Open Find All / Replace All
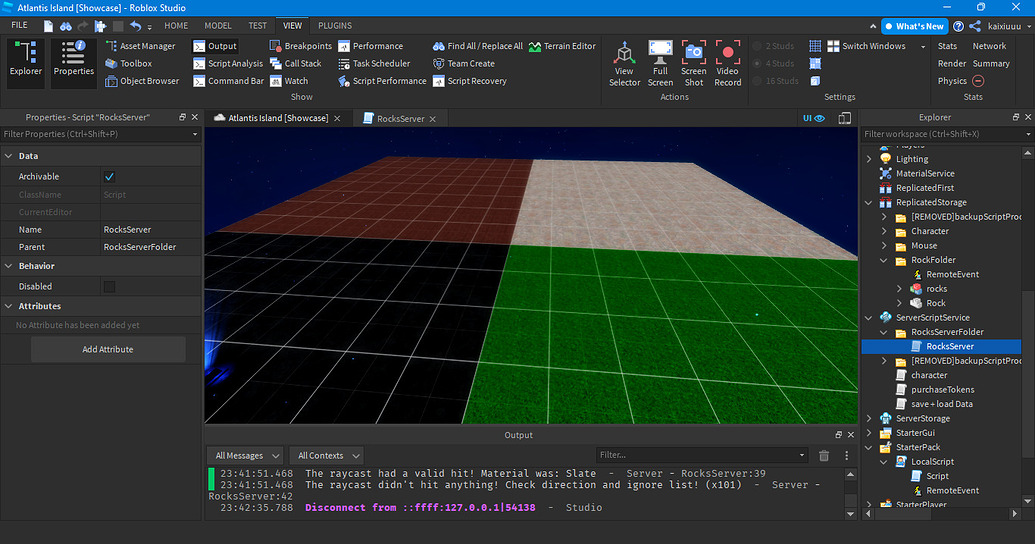 478,46
